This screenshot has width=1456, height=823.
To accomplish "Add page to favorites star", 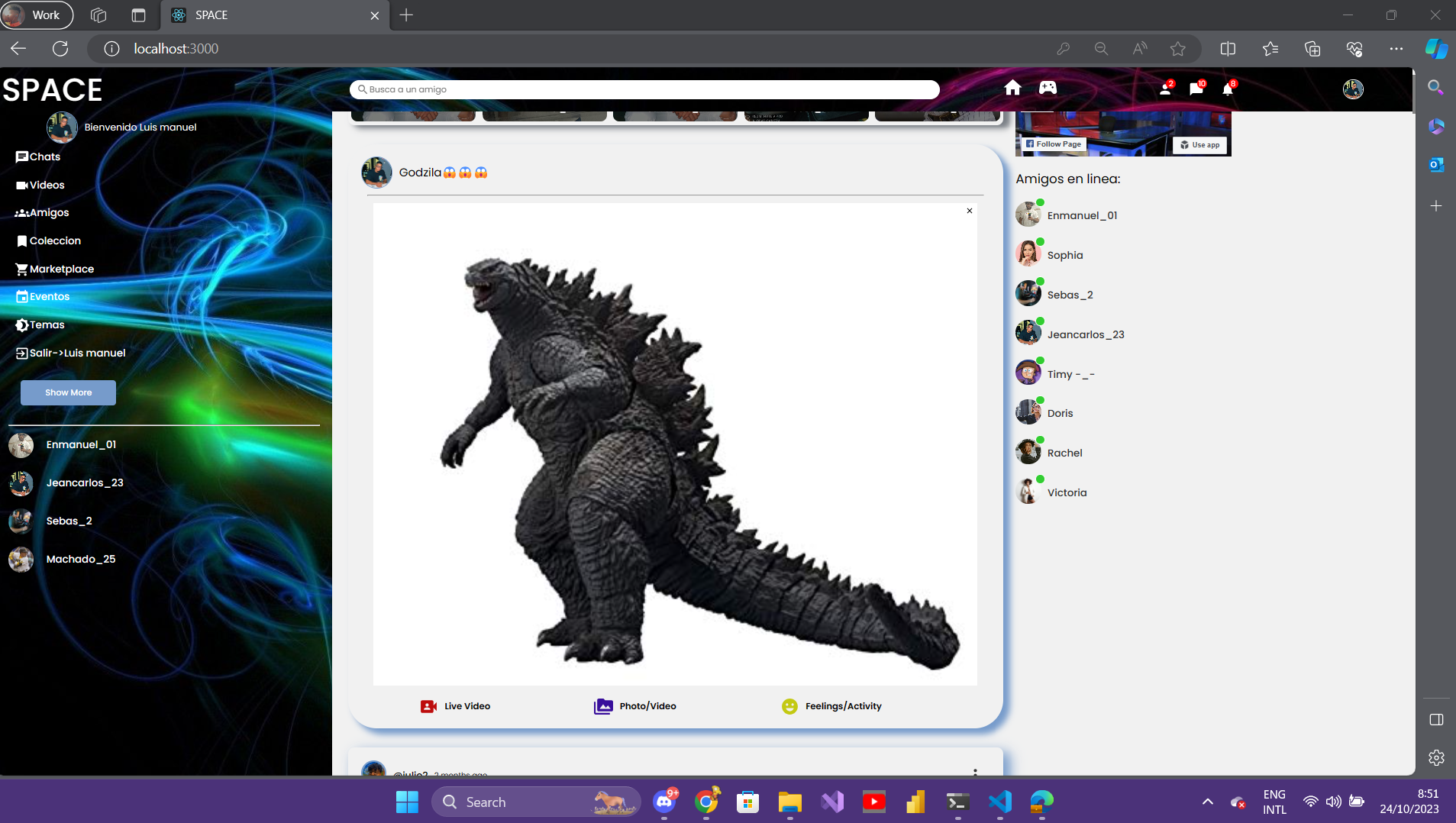I will pos(1178,48).
